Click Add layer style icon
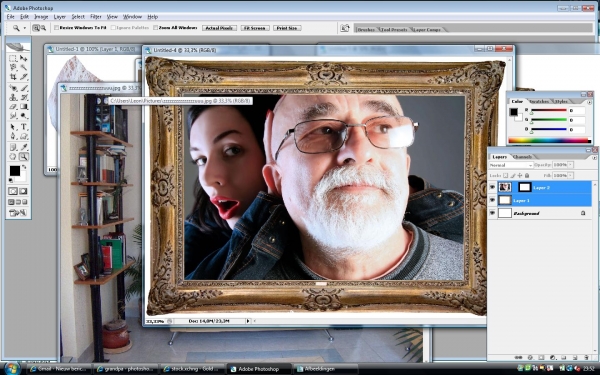The width and height of the screenshot is (600, 375). click(x=530, y=358)
